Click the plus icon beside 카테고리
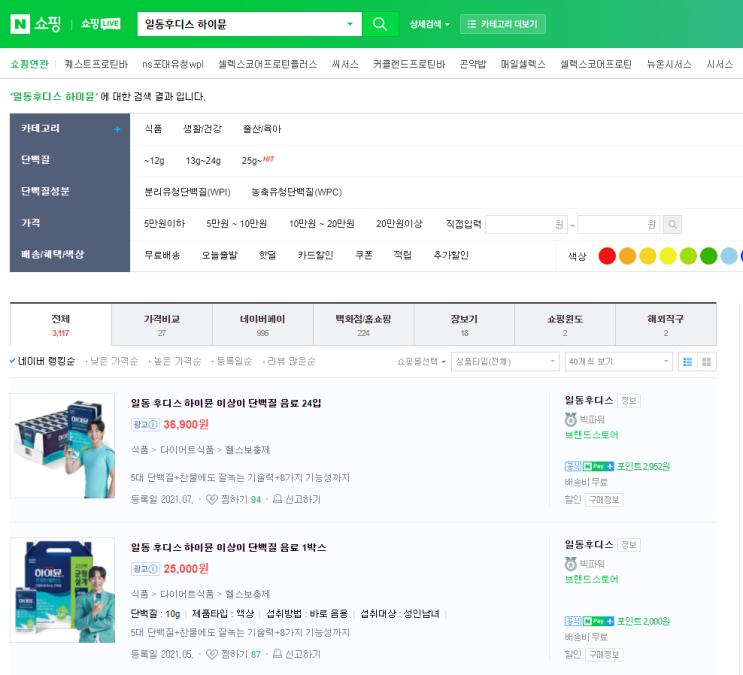Viewport: 743px width, 675px height. 117,129
